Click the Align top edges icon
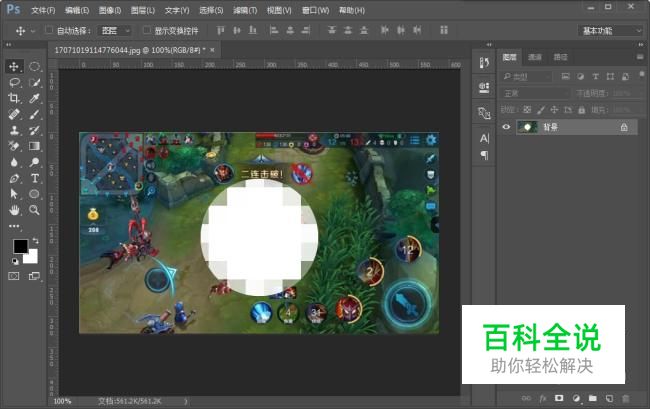Image resolution: width=650 pixels, height=409 pixels. tap(221, 30)
